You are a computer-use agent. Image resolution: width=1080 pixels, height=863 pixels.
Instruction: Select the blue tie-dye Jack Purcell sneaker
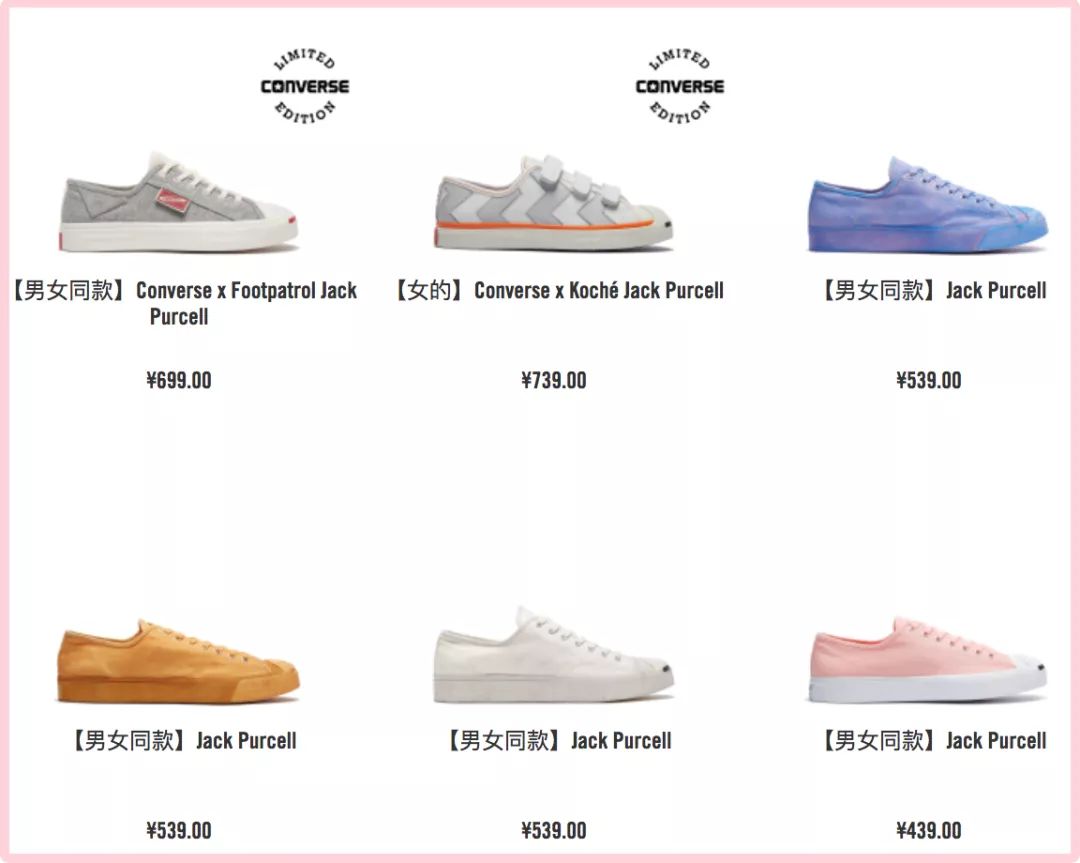click(927, 205)
